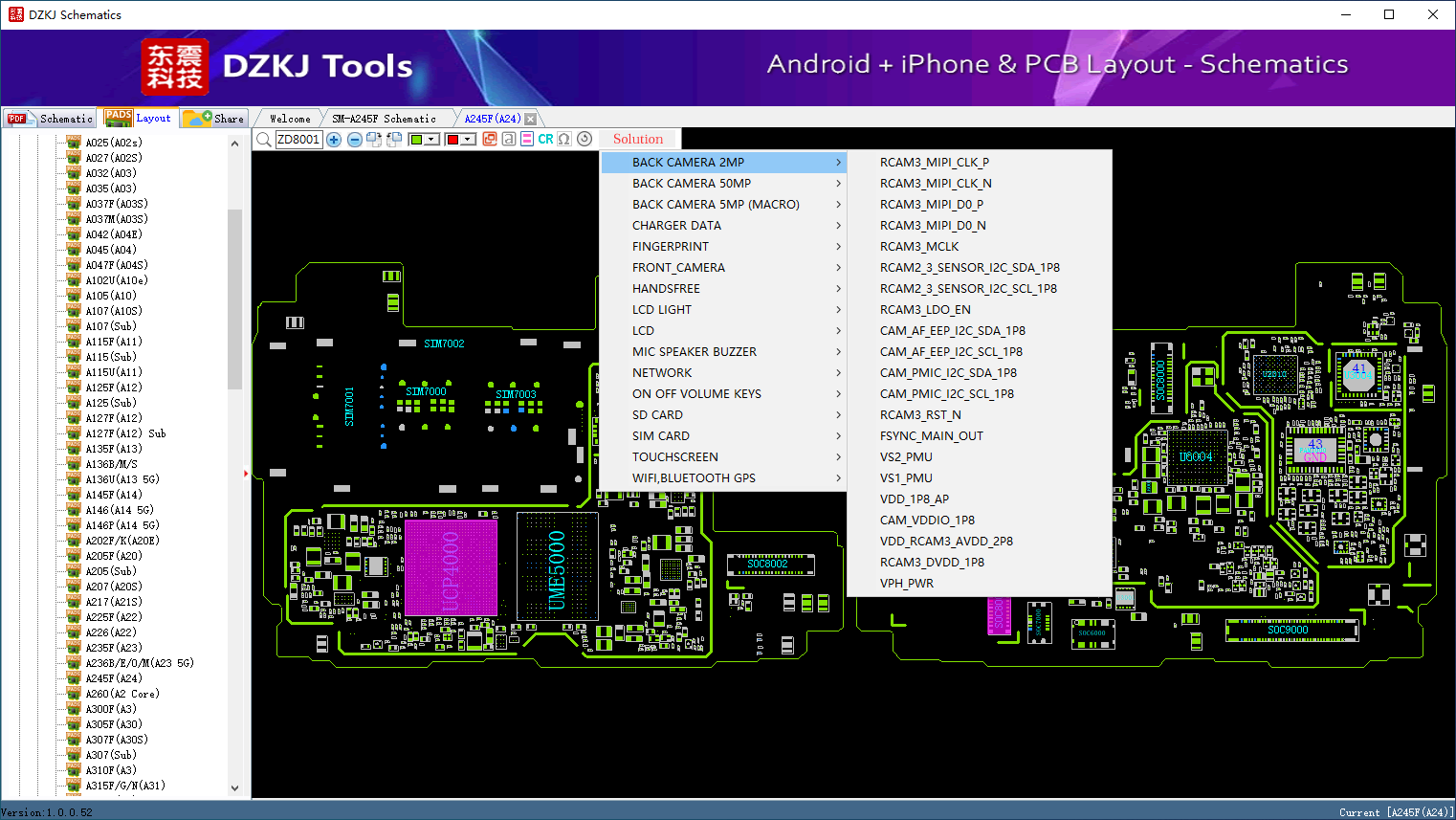Select BACK CAMERA 2MP menu item

[x=724, y=163]
